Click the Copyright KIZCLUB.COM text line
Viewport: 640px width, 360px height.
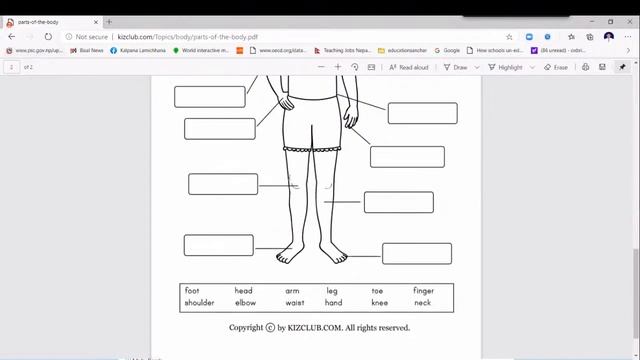(x=319, y=327)
